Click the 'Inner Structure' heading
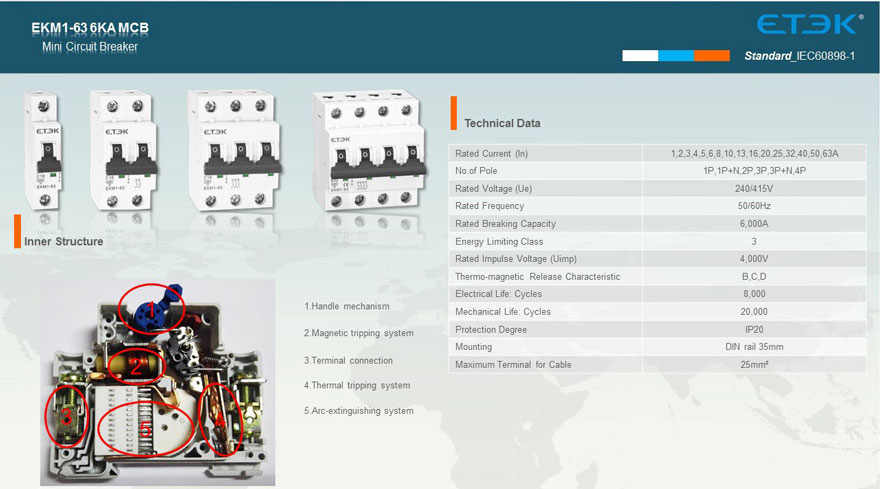 63,241
